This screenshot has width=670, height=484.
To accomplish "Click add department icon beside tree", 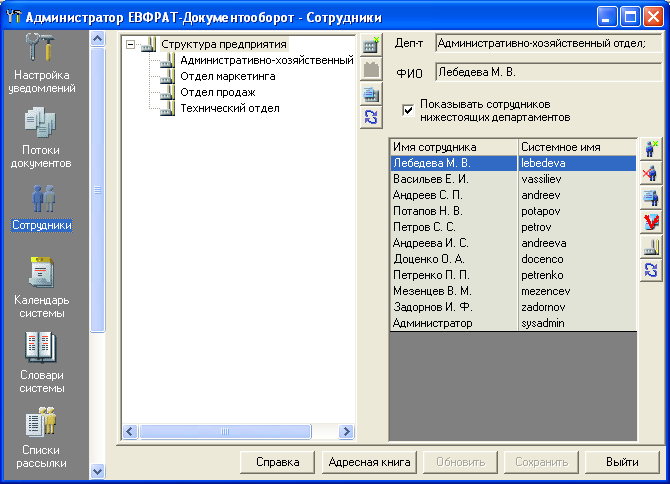I will [371, 45].
